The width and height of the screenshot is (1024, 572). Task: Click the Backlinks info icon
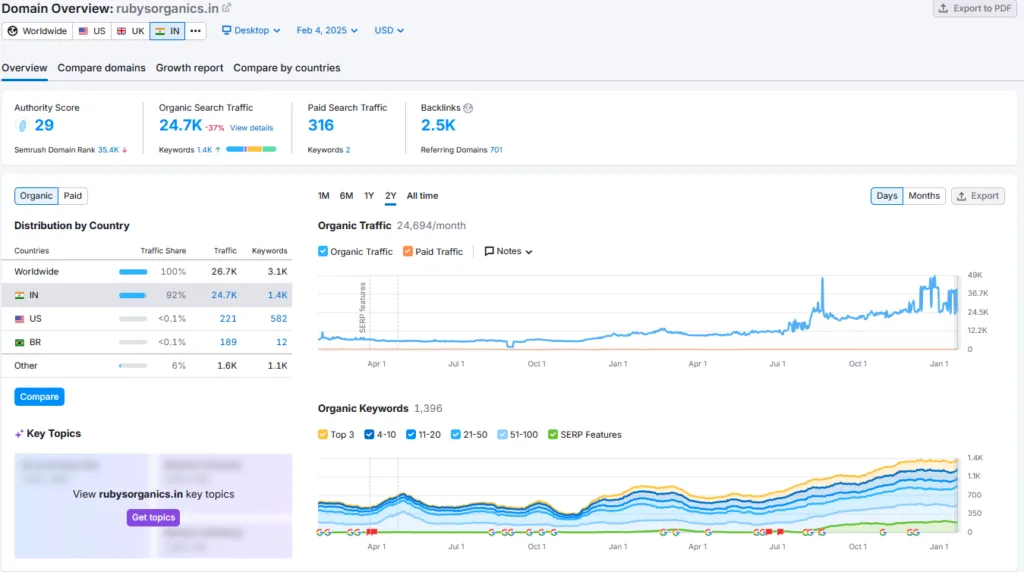pos(468,108)
